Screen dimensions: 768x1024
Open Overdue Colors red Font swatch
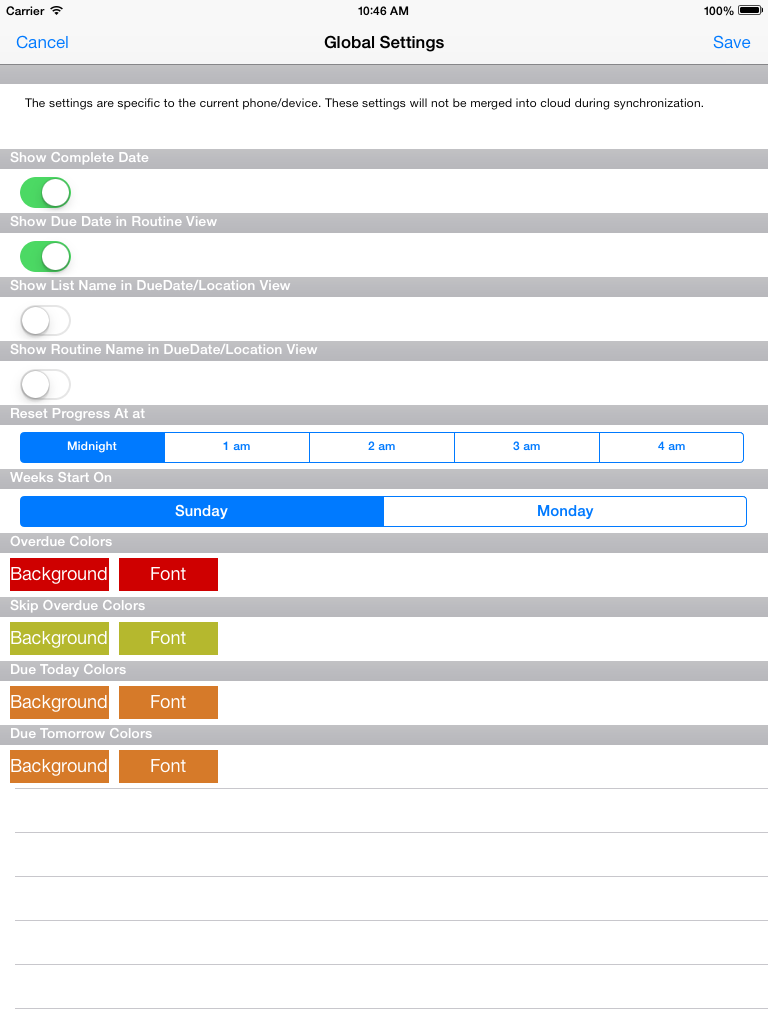pyautogui.click(x=168, y=575)
